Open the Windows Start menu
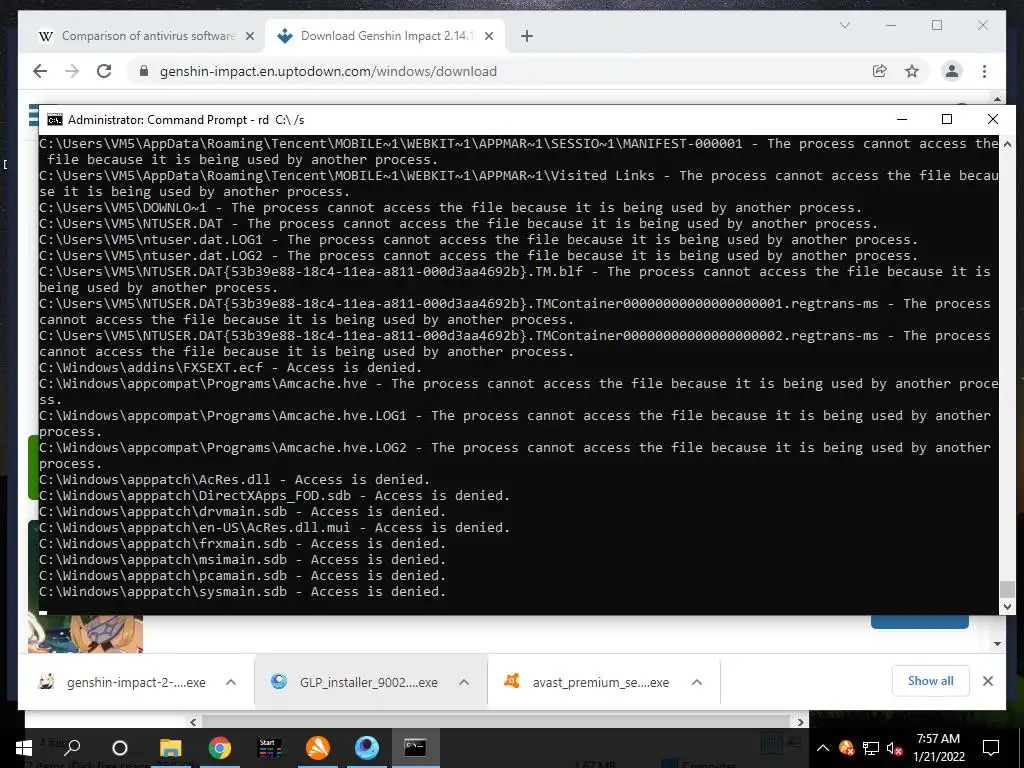Image resolution: width=1024 pixels, height=768 pixels. pos(24,748)
